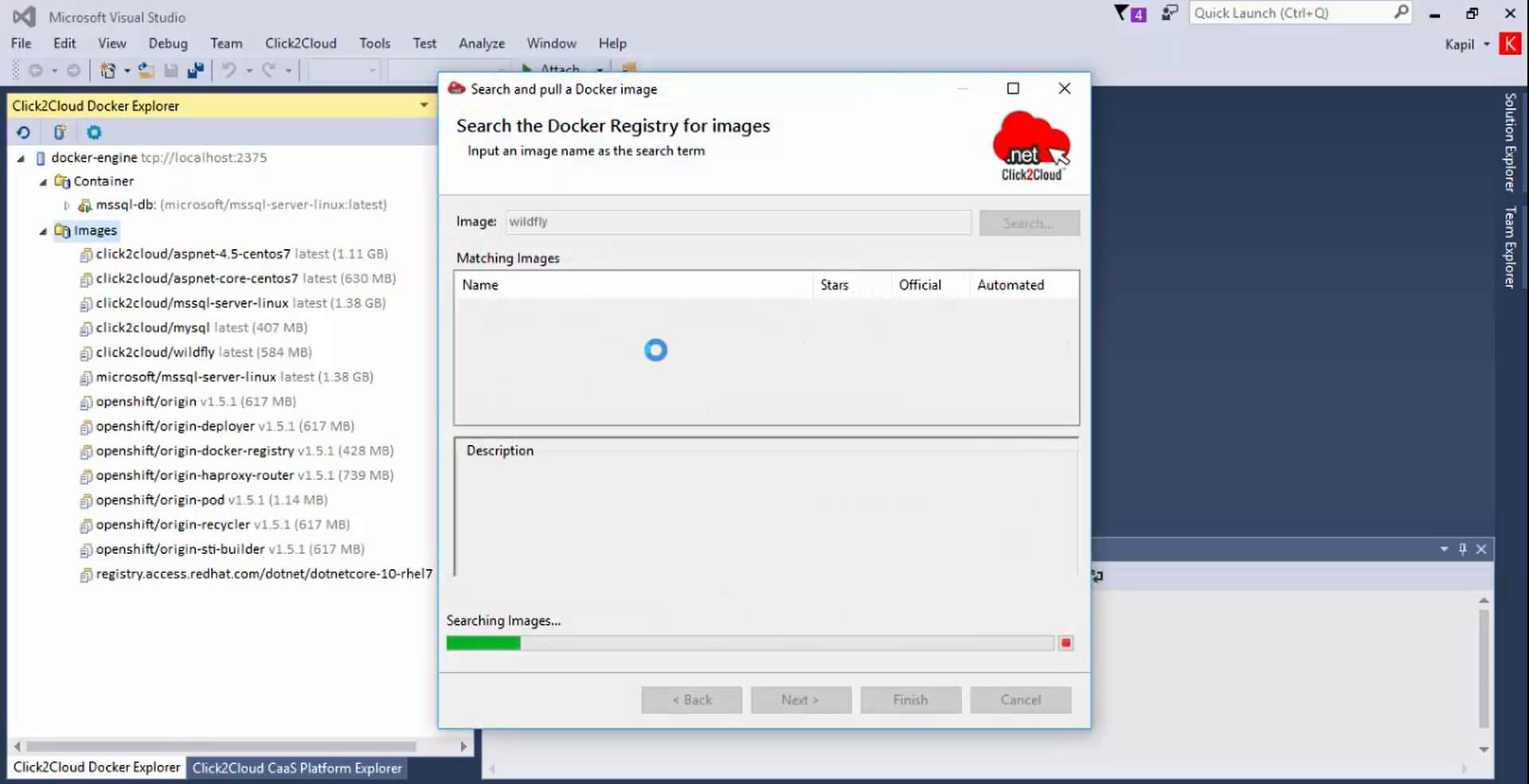Click the Search... button in dialog
The width and height of the screenshot is (1529, 784).
click(1029, 223)
